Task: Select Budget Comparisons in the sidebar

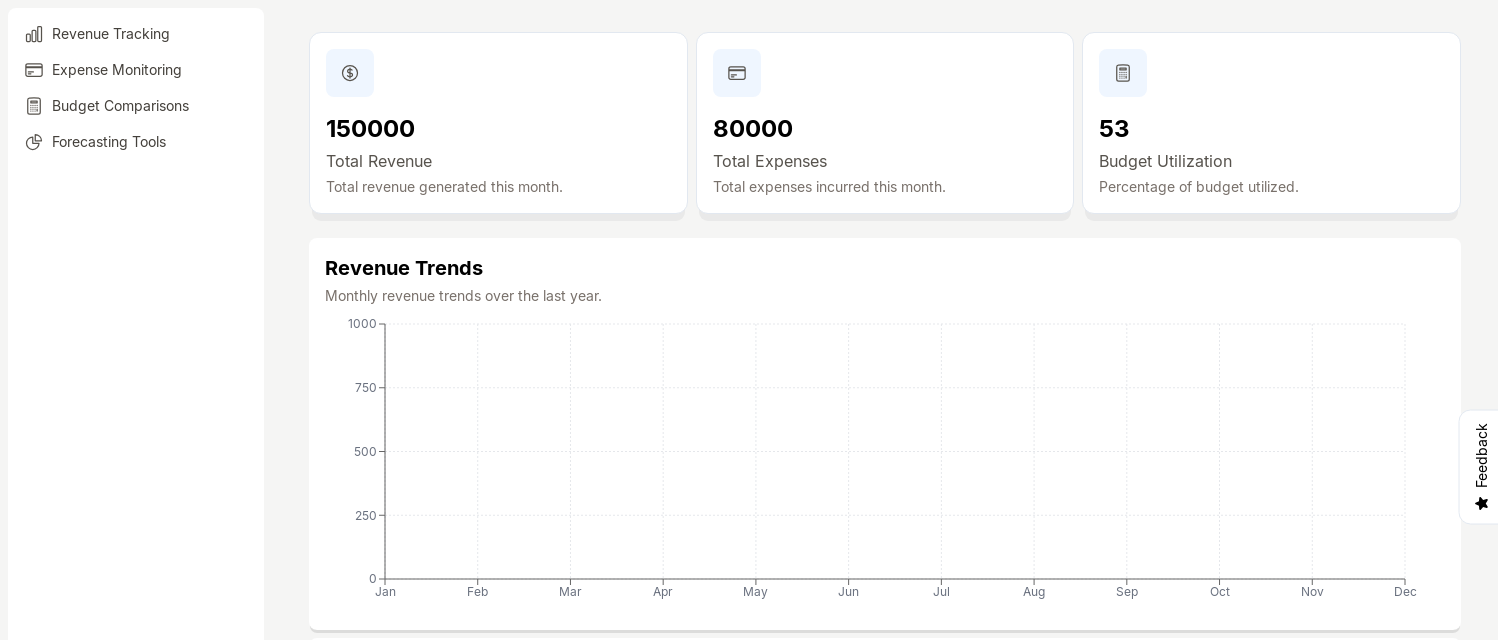Action: pos(120,106)
